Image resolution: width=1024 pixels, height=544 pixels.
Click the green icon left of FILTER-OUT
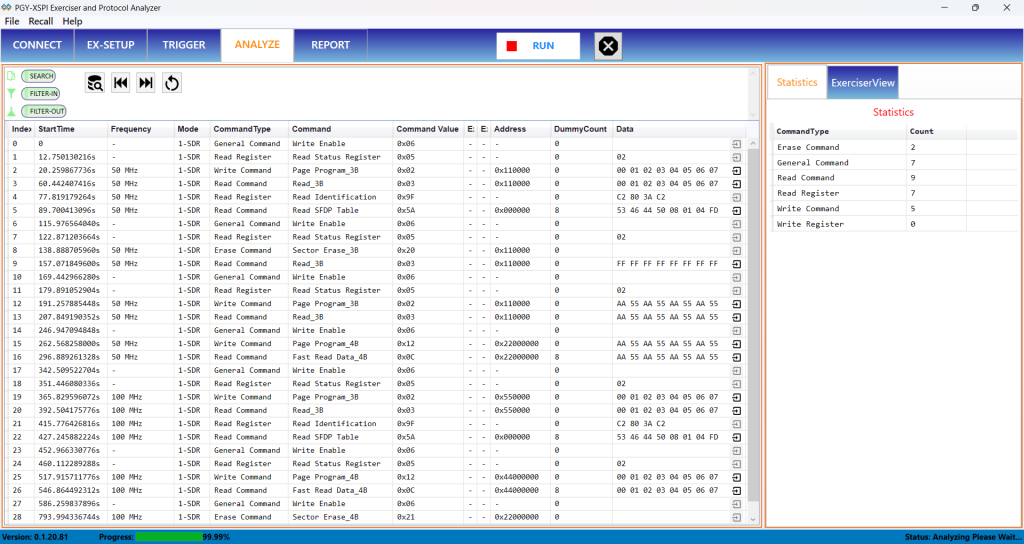pos(10,111)
